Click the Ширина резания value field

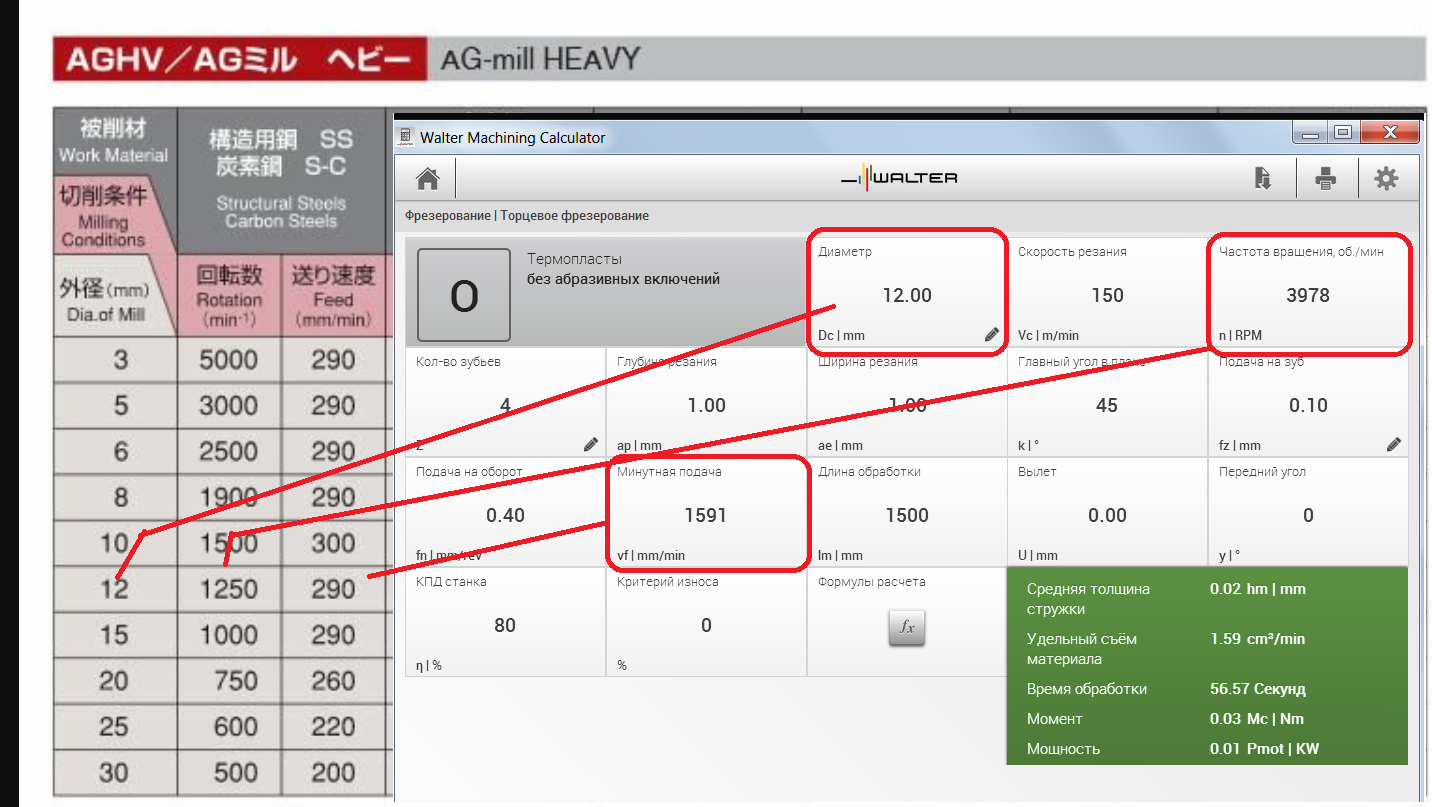pyautogui.click(x=907, y=405)
